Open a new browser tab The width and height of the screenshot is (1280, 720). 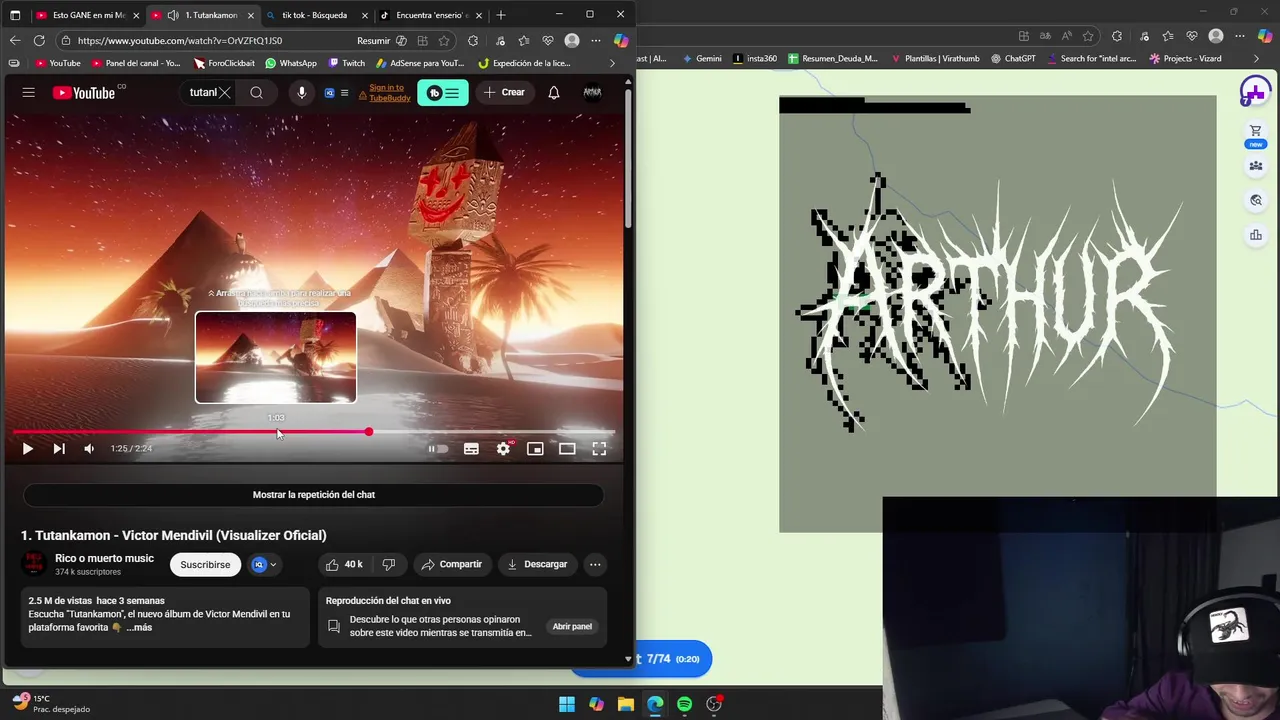(501, 15)
